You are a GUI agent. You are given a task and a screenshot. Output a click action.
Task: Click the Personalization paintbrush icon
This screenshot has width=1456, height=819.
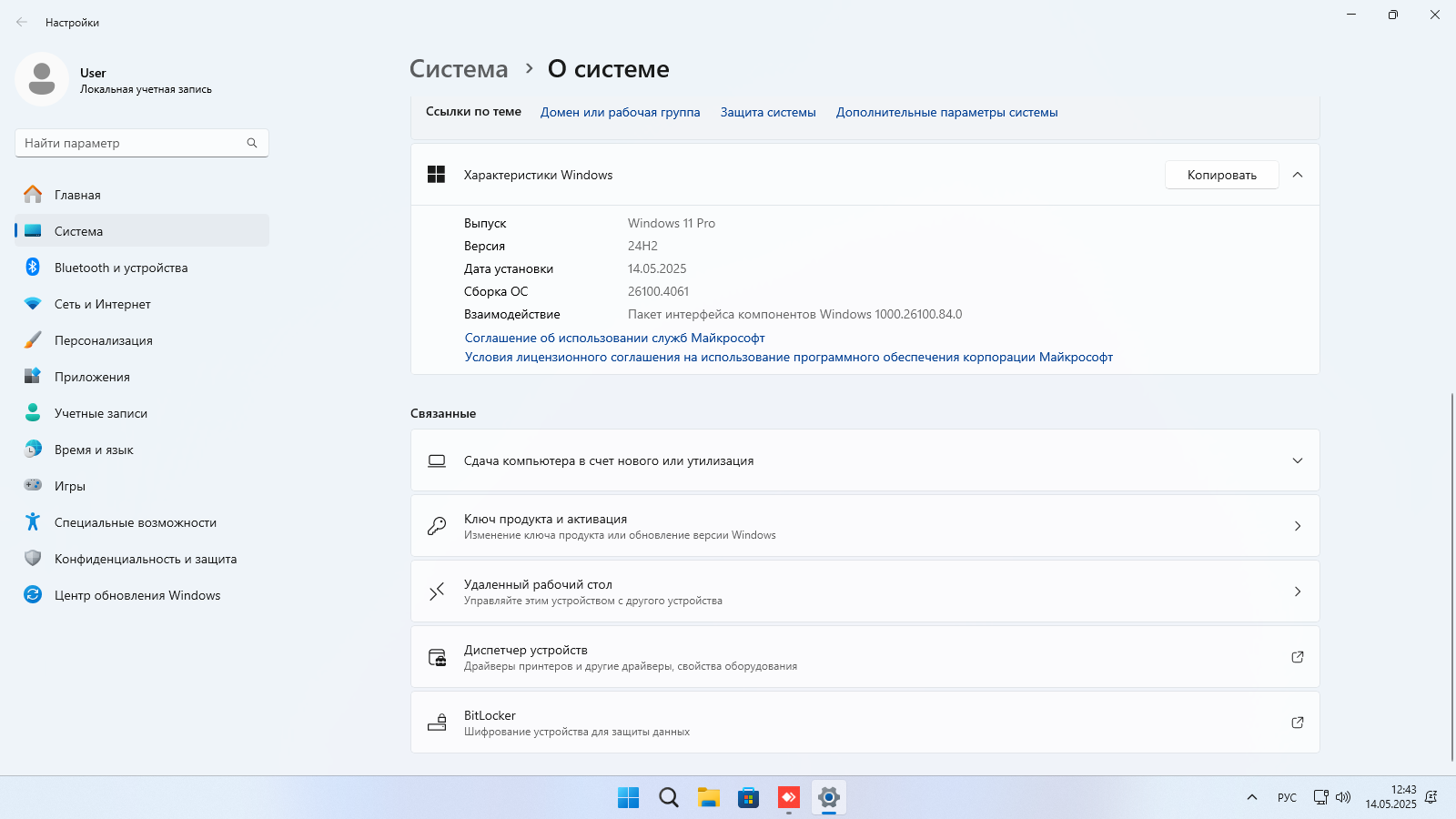click(x=33, y=340)
